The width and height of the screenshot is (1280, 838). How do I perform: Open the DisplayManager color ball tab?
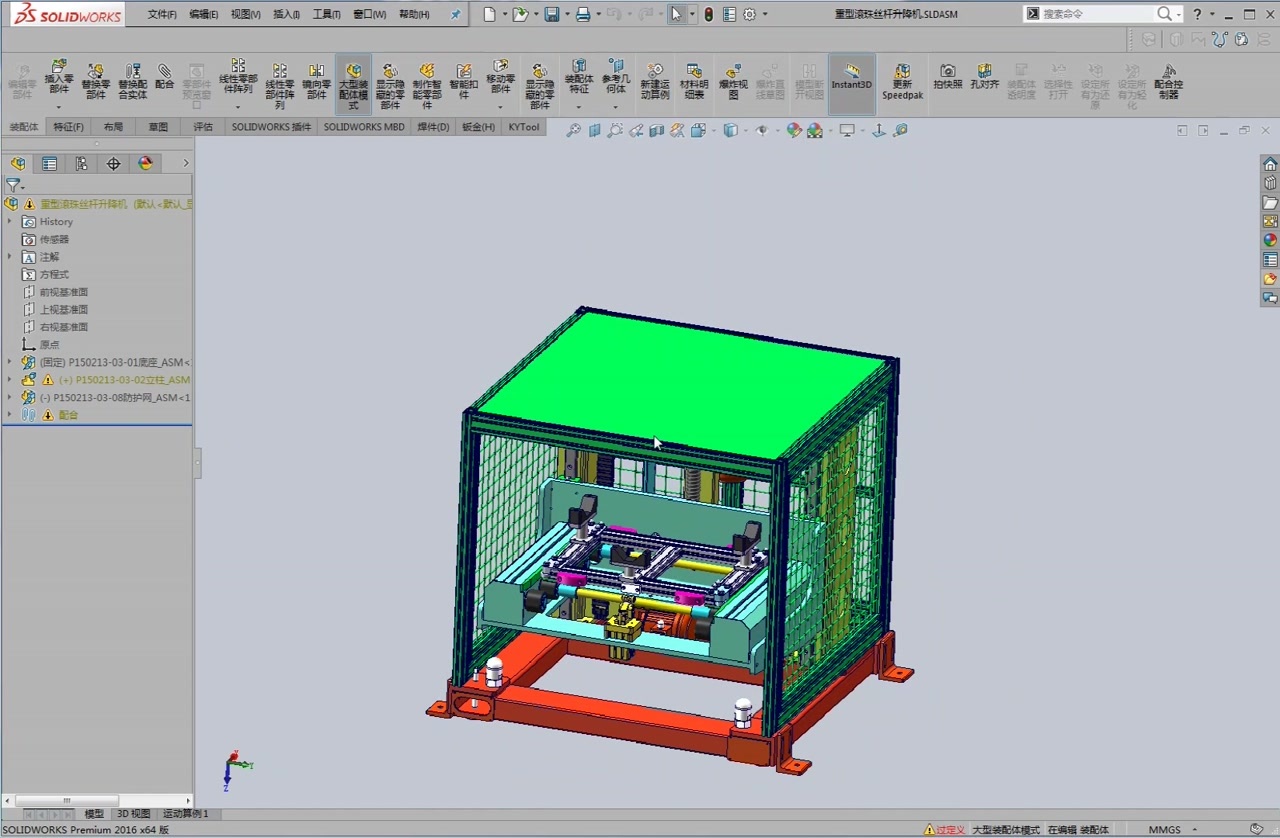145,164
